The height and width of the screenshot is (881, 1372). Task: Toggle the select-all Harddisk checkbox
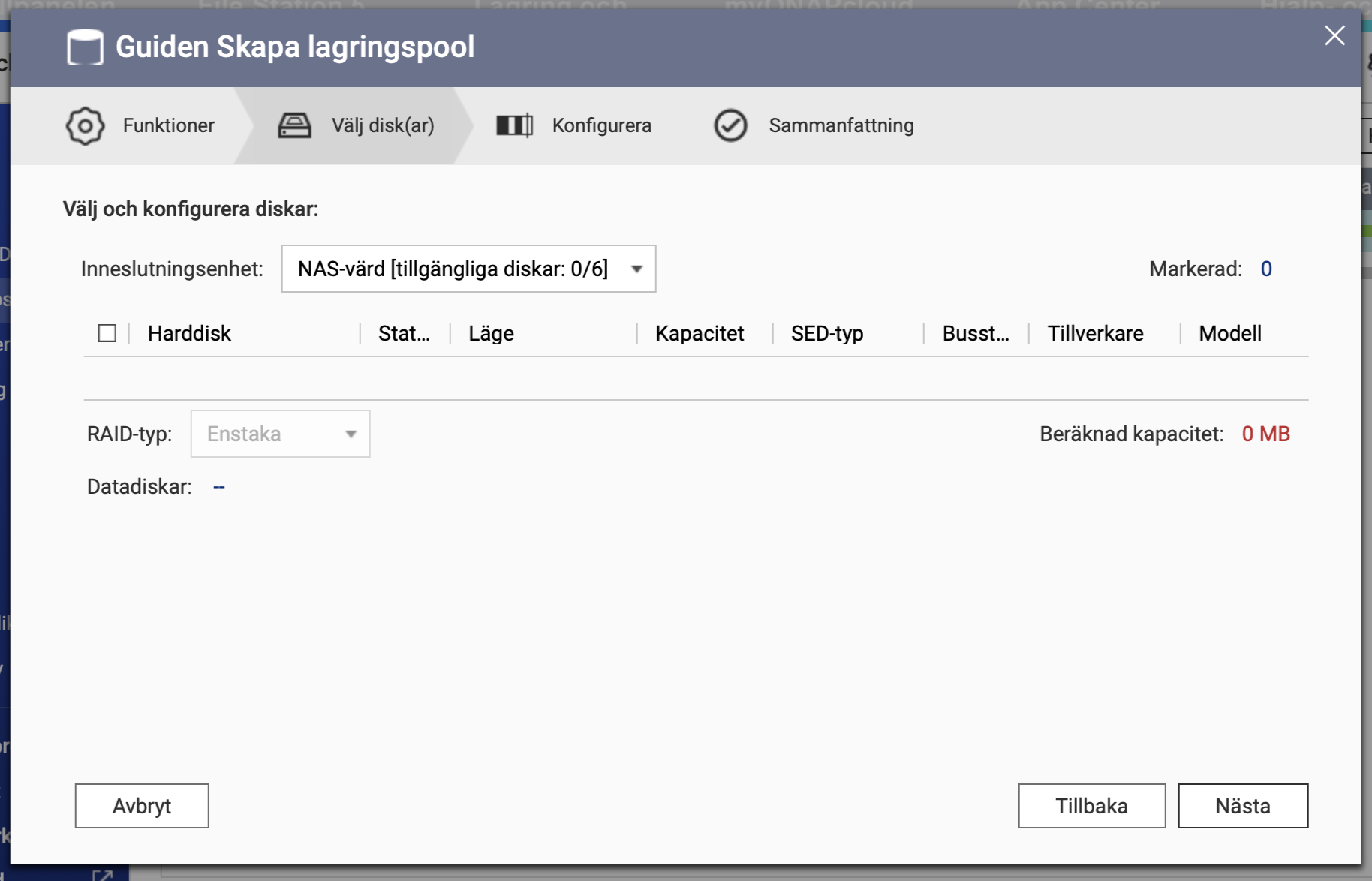[107, 333]
